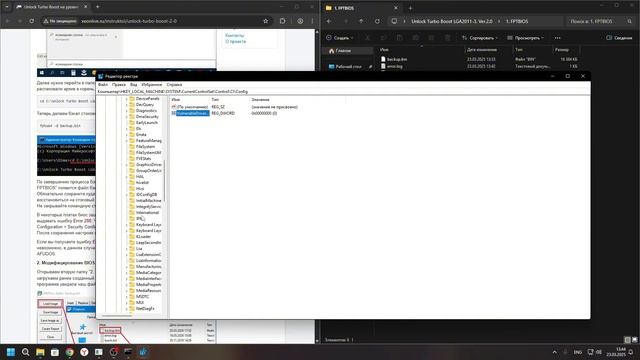640x360 pixels.
Task: Expand the MSDTC registry key
Action: 127,297
